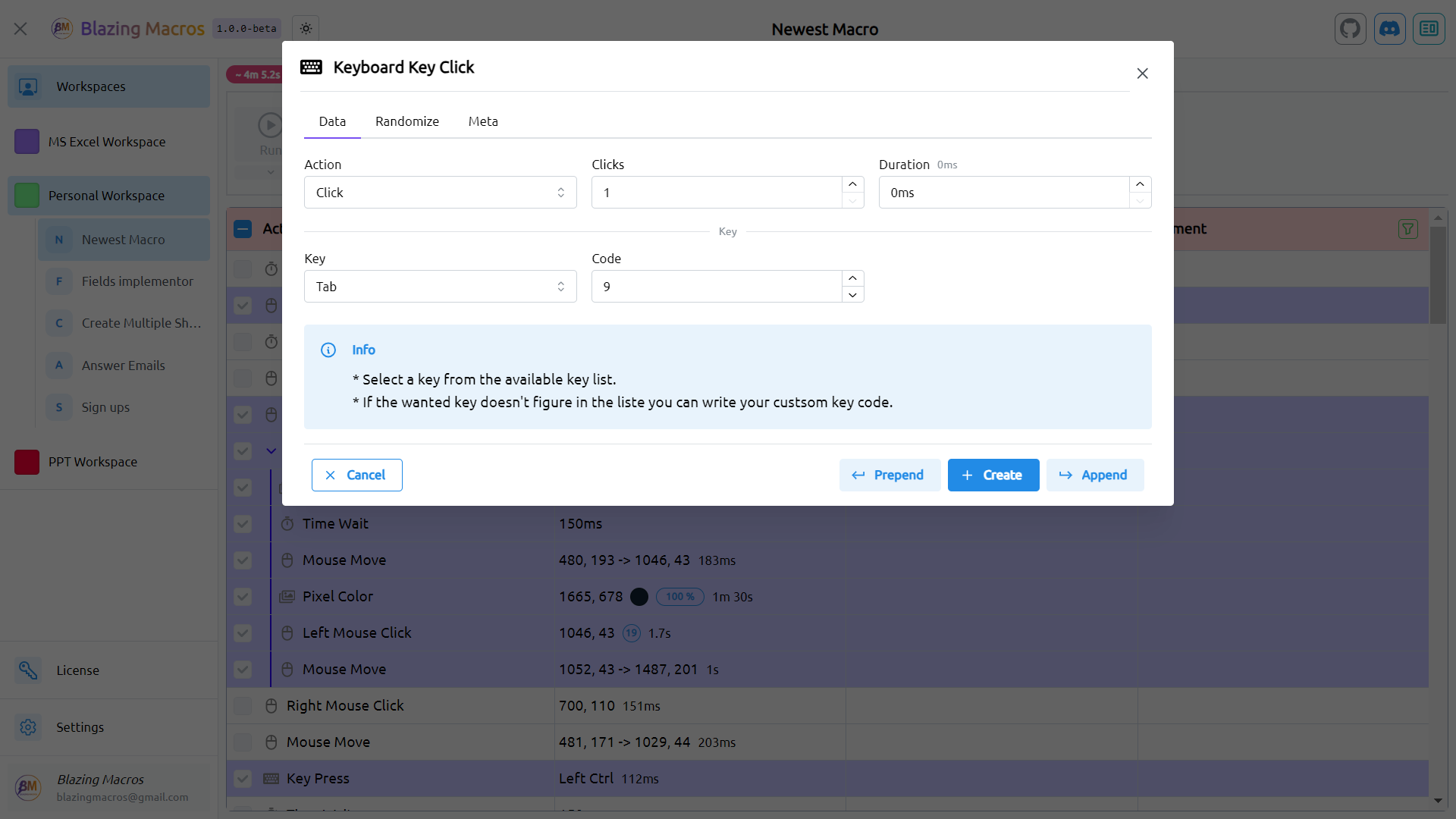Toggle checkbox for Mouse Move 480, 193 row

coord(243,560)
